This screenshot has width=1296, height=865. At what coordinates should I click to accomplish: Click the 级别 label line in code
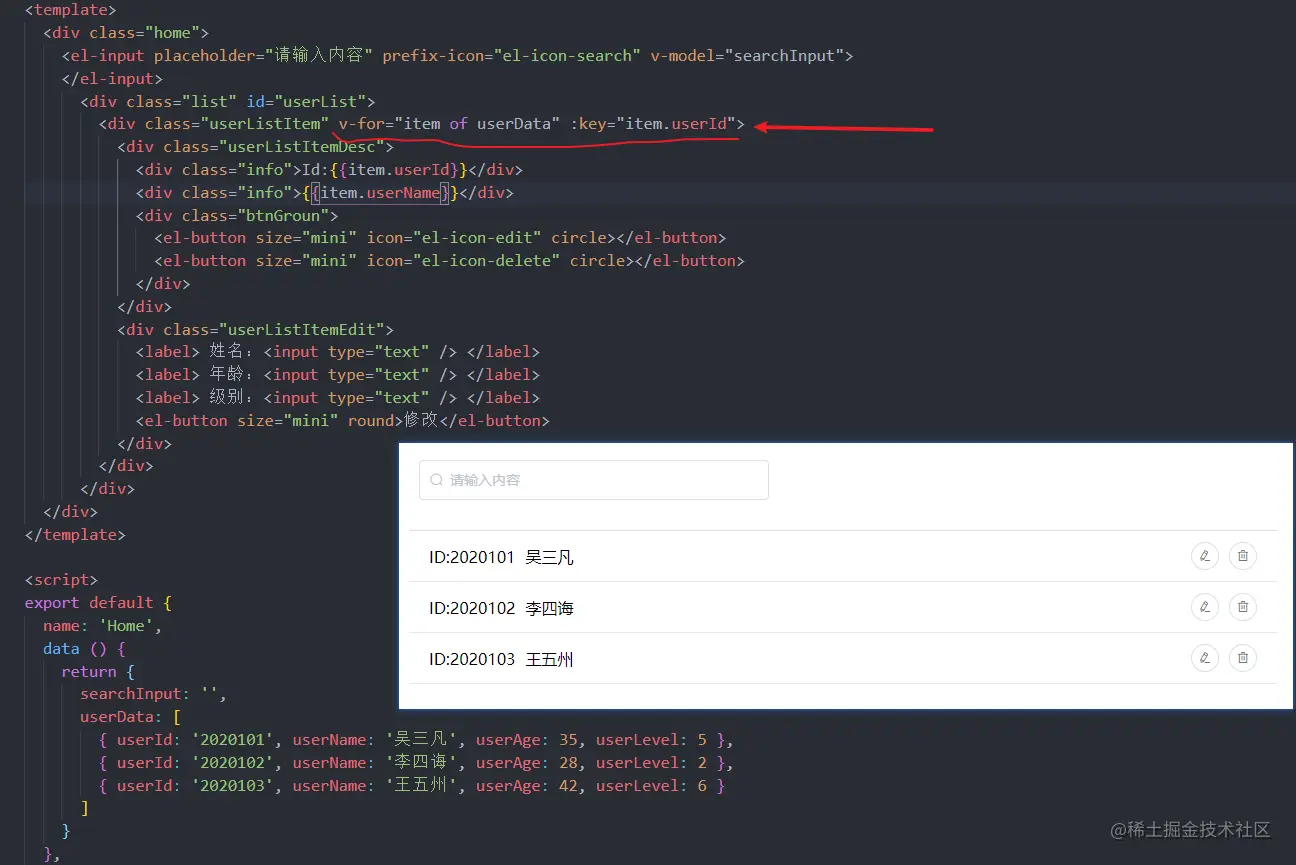point(338,398)
